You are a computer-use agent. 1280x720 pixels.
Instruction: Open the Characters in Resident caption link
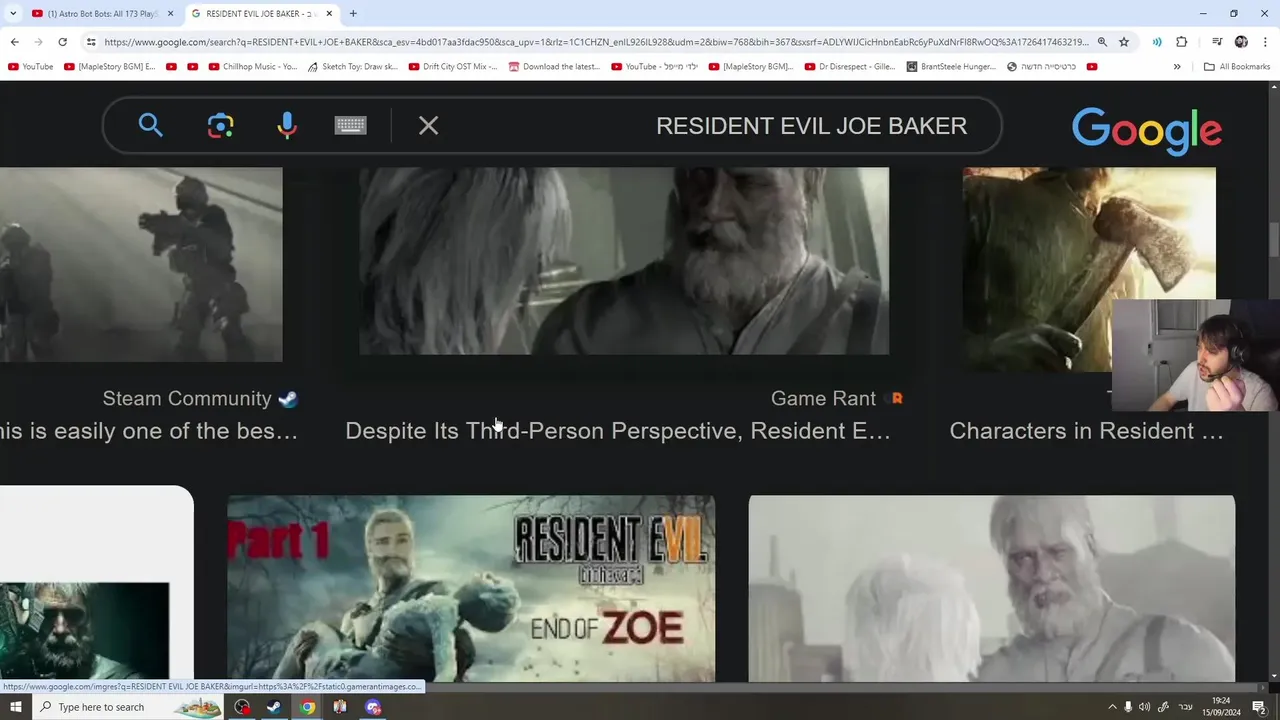click(x=1086, y=431)
